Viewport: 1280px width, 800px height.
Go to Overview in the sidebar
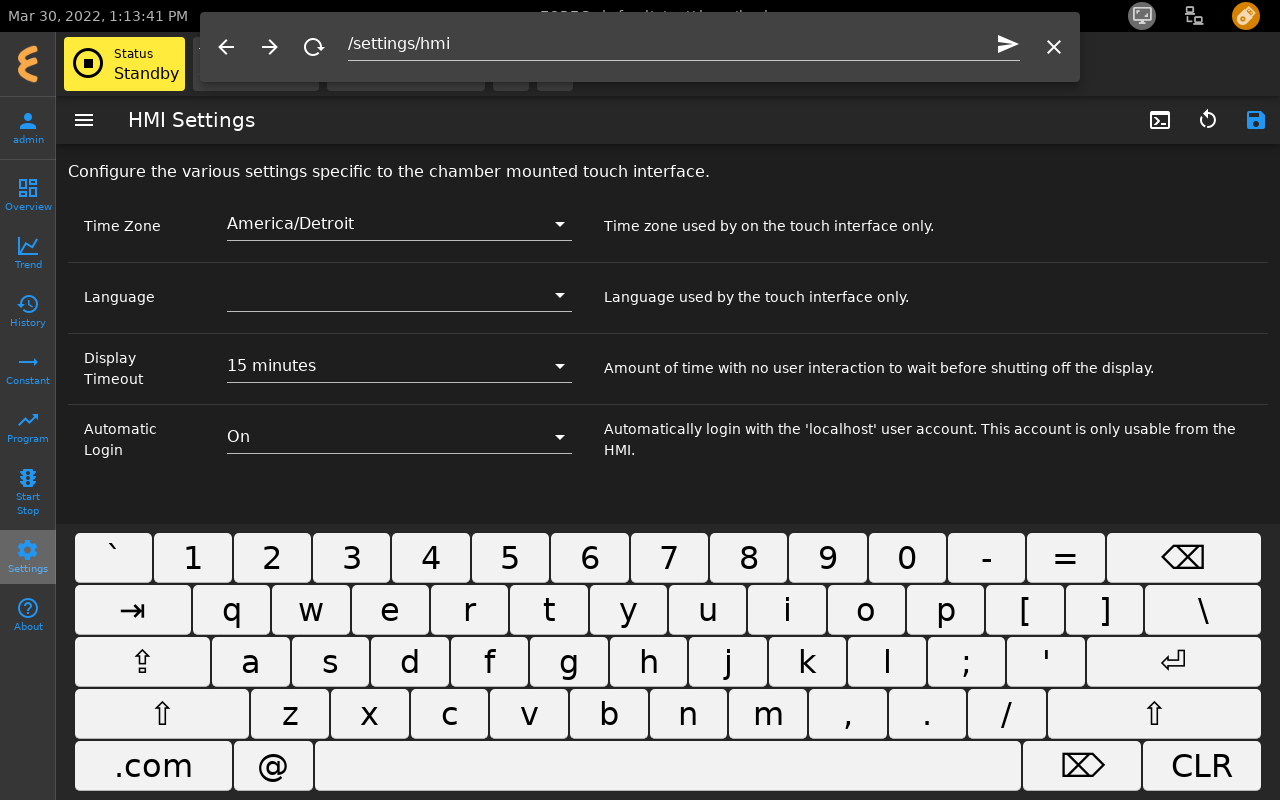point(28,195)
